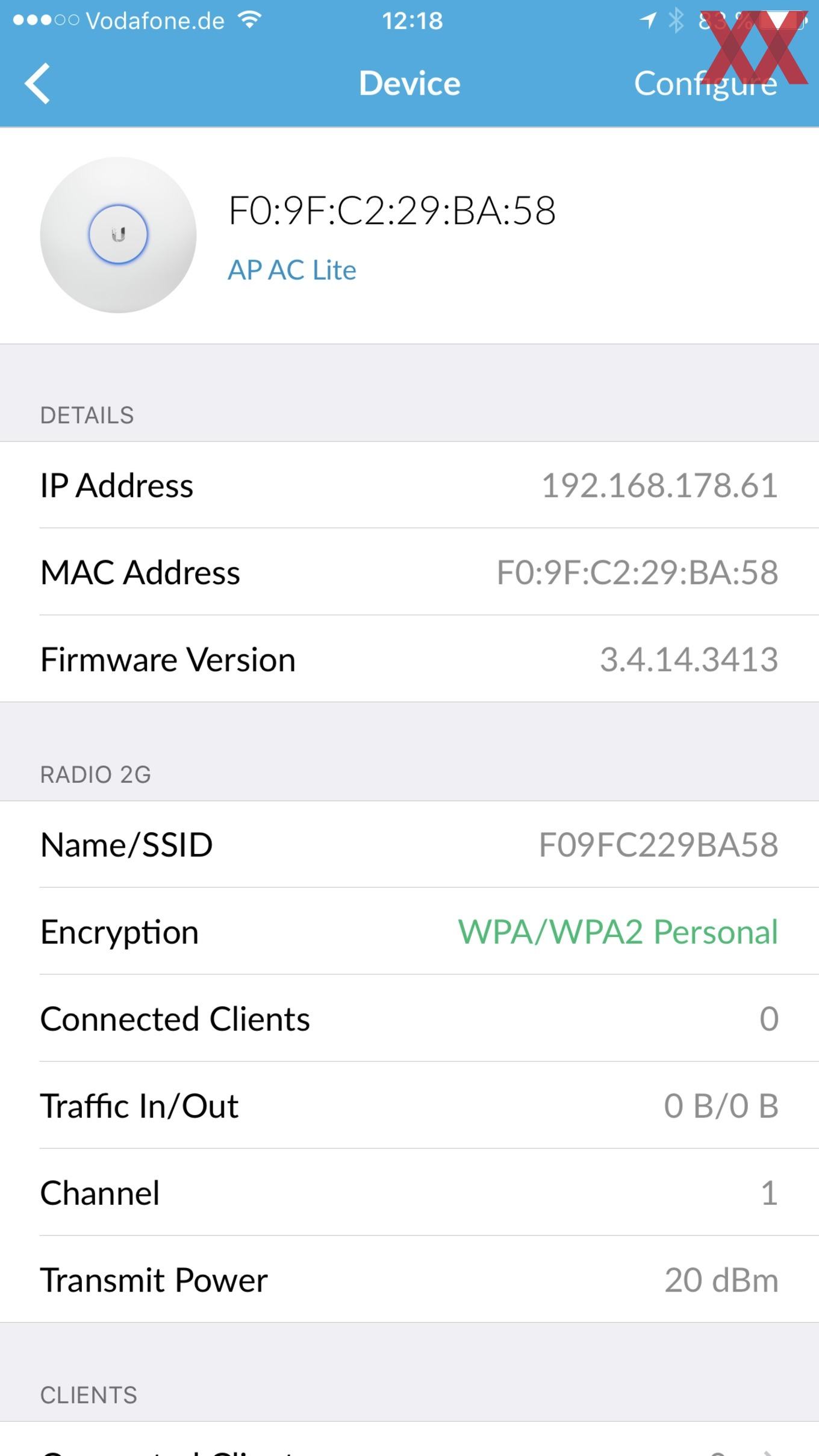Tap the AP AC Lite model link
The width and height of the screenshot is (819, 1456).
[292, 270]
